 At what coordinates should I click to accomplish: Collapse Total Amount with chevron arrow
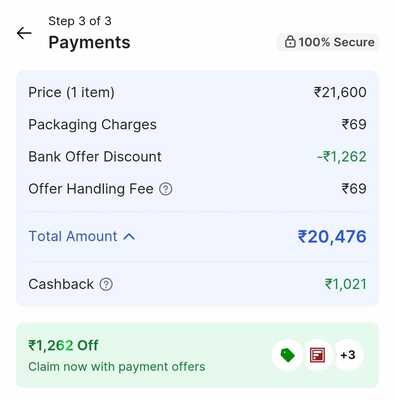(x=129, y=237)
